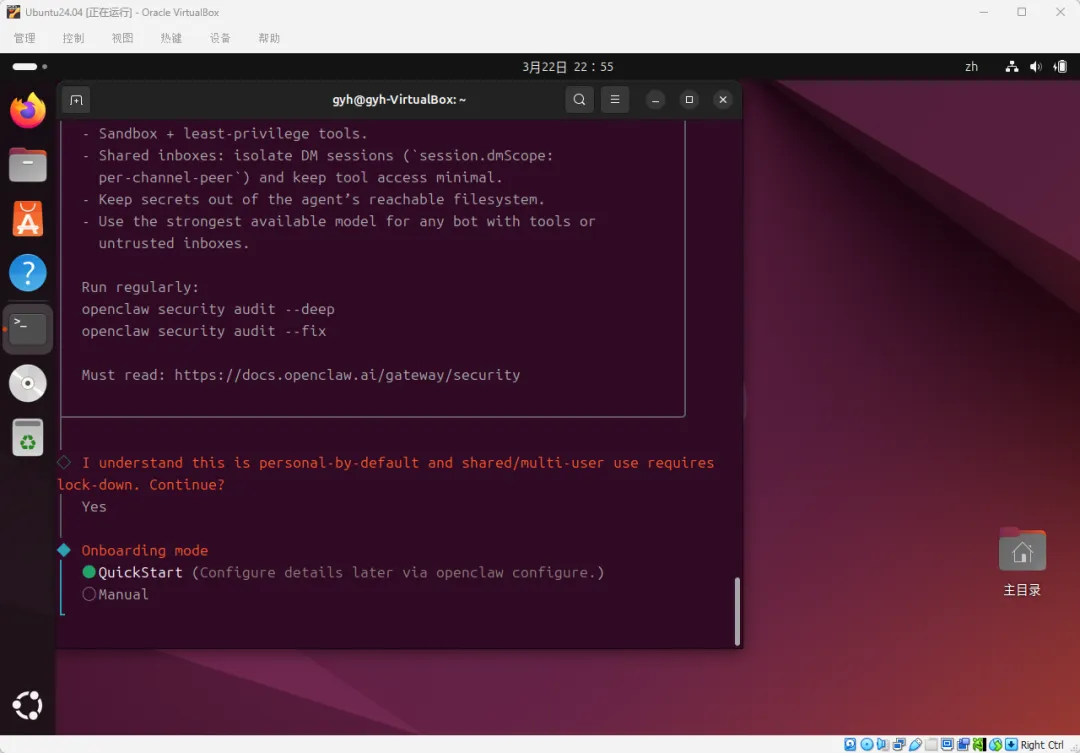Open the 控制 menu in VirtualBox

pyautogui.click(x=74, y=38)
